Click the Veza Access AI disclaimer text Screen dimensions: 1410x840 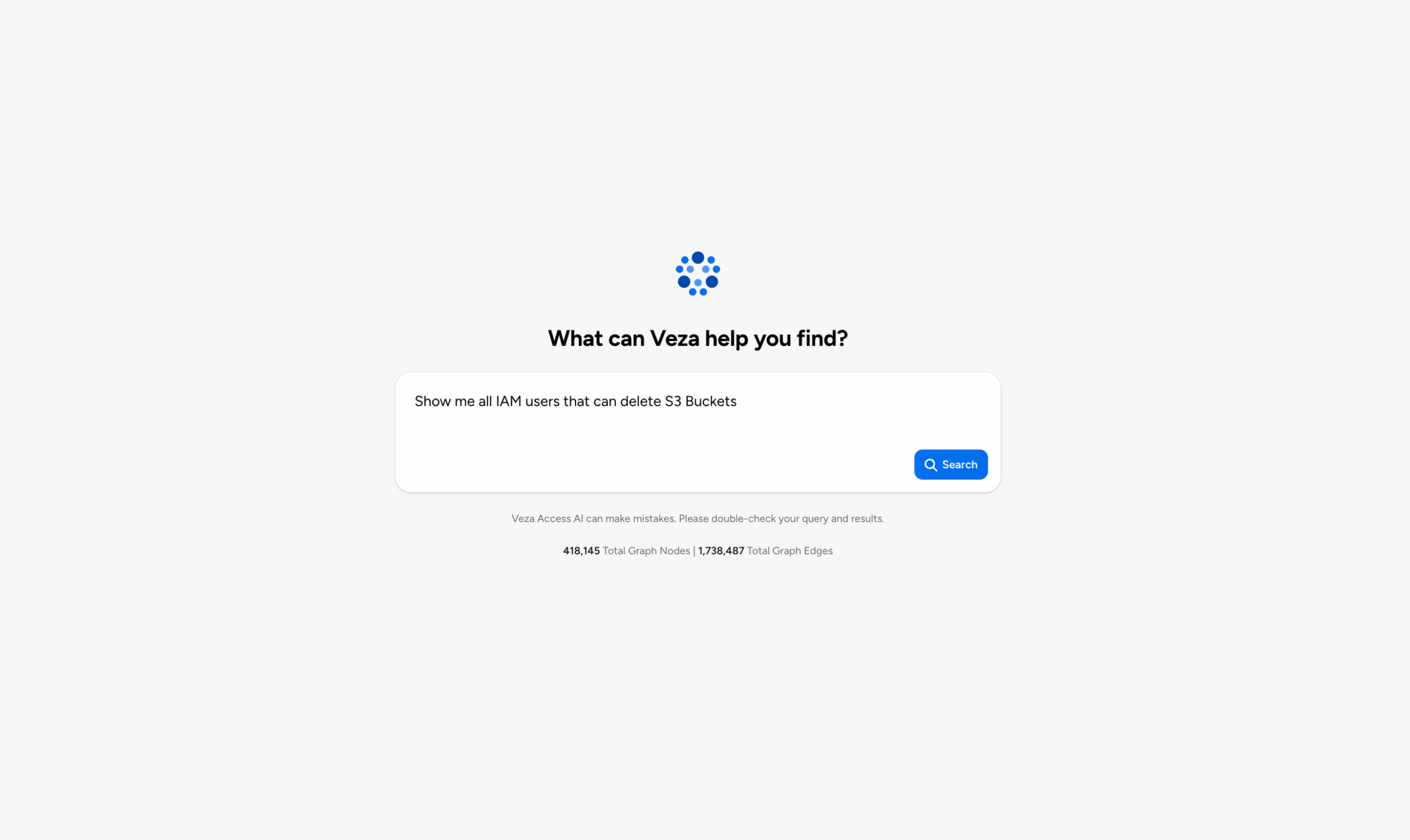point(698,518)
